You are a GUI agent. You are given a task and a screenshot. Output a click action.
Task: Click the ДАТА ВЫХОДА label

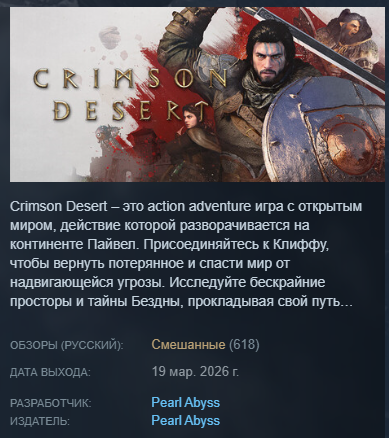click(x=50, y=372)
